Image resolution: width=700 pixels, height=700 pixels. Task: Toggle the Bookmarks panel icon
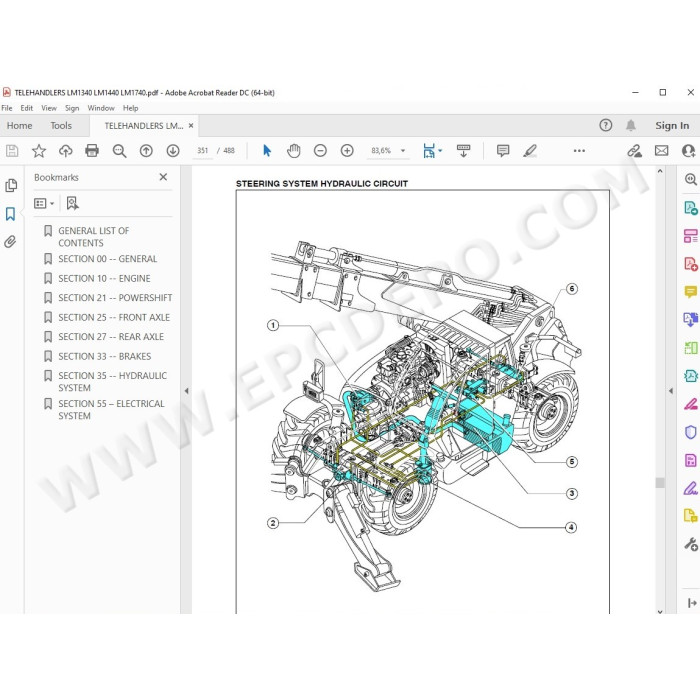(11, 214)
